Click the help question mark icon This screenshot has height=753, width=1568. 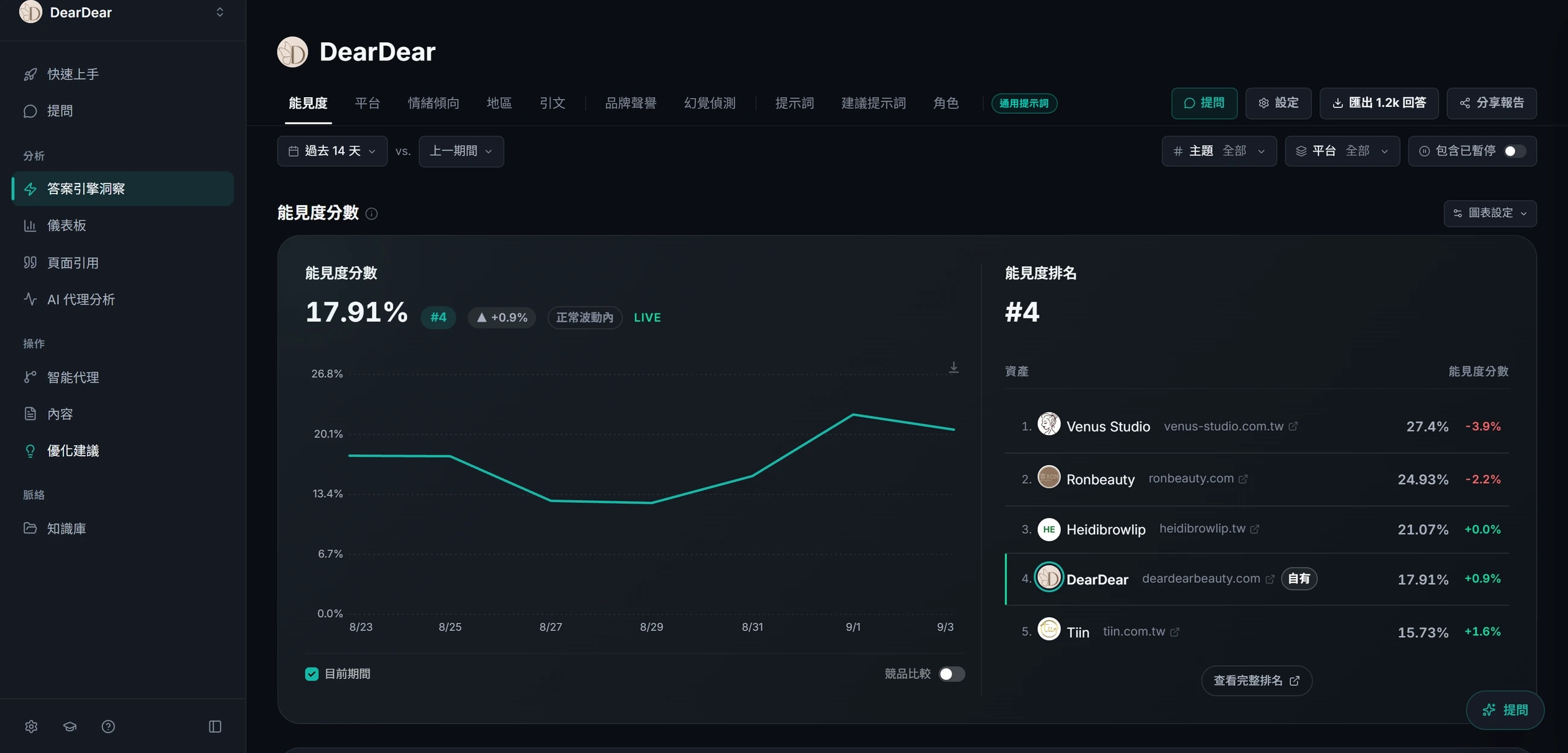109,726
